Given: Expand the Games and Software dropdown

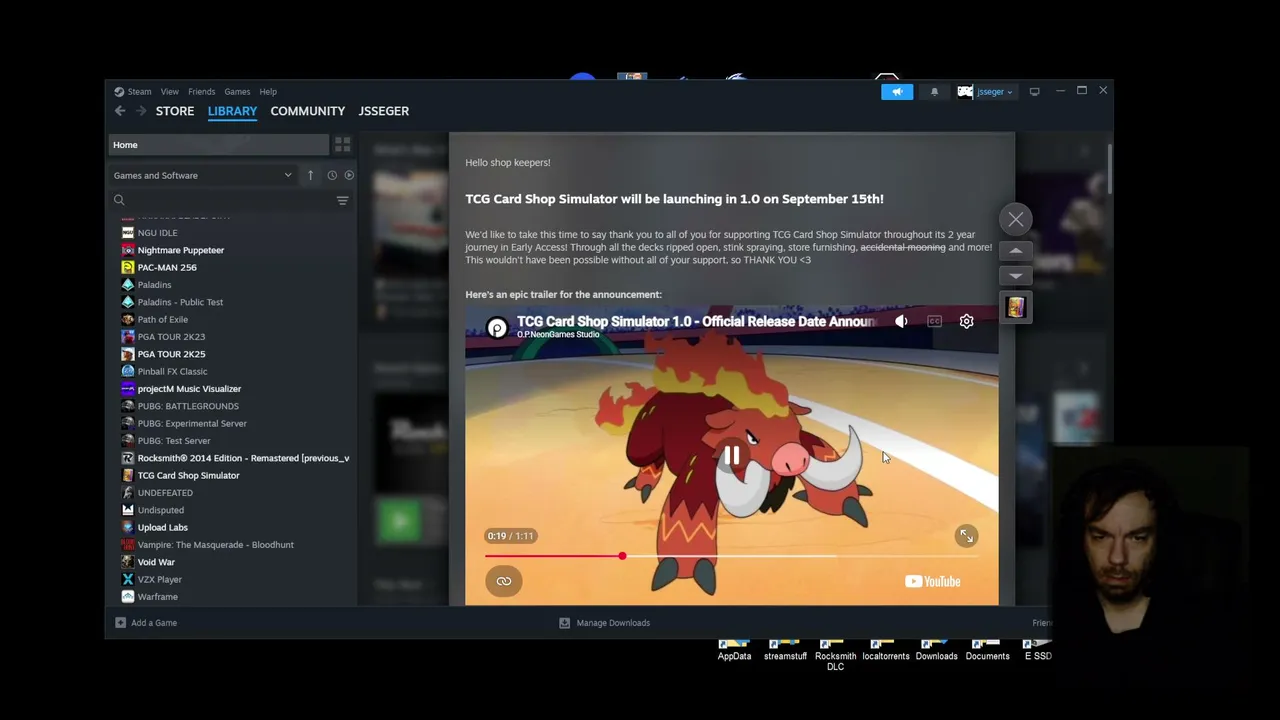Looking at the screenshot, I should point(203,175).
